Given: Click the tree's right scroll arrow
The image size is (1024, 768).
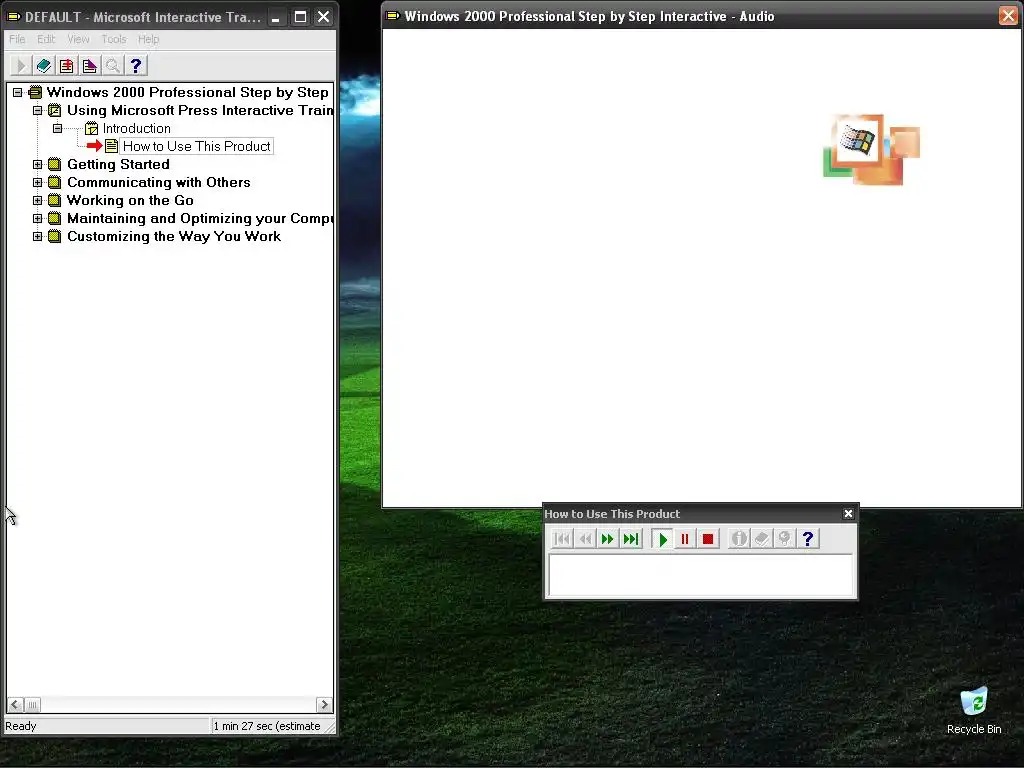Looking at the screenshot, I should tap(325, 705).
